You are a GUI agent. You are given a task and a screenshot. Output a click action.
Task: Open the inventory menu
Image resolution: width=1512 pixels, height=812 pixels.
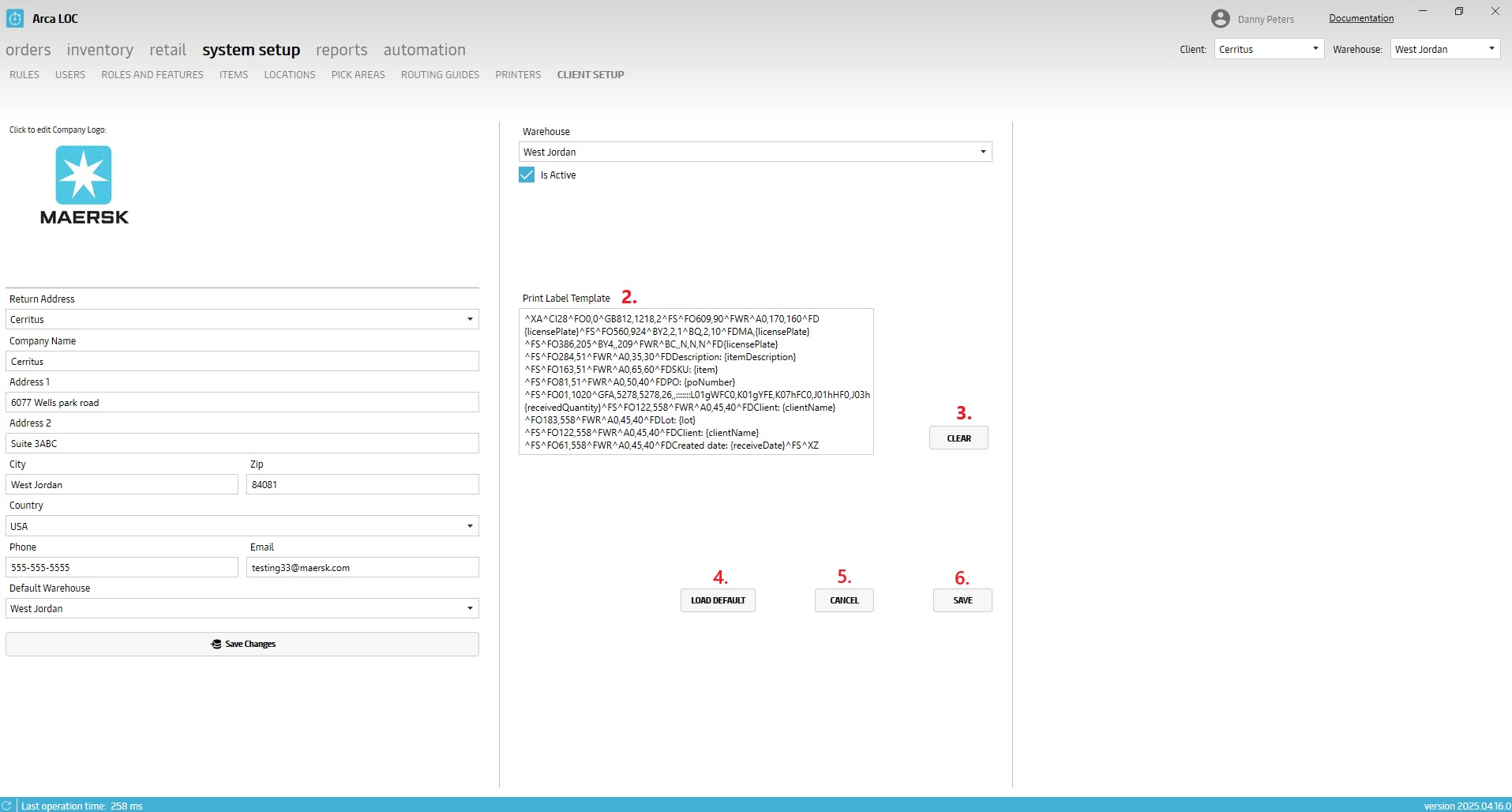[100, 50]
